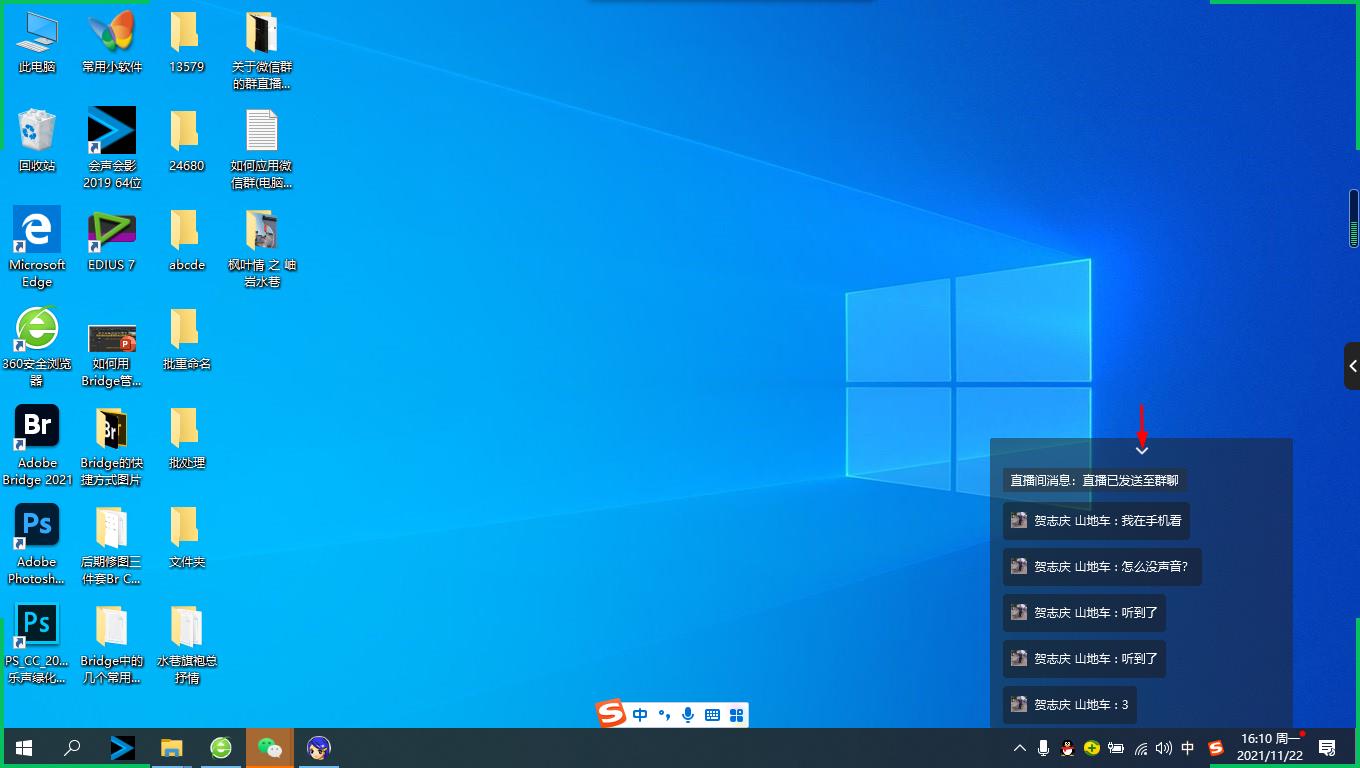
Task: Open 会声会影 from the taskbar
Action: 122,748
